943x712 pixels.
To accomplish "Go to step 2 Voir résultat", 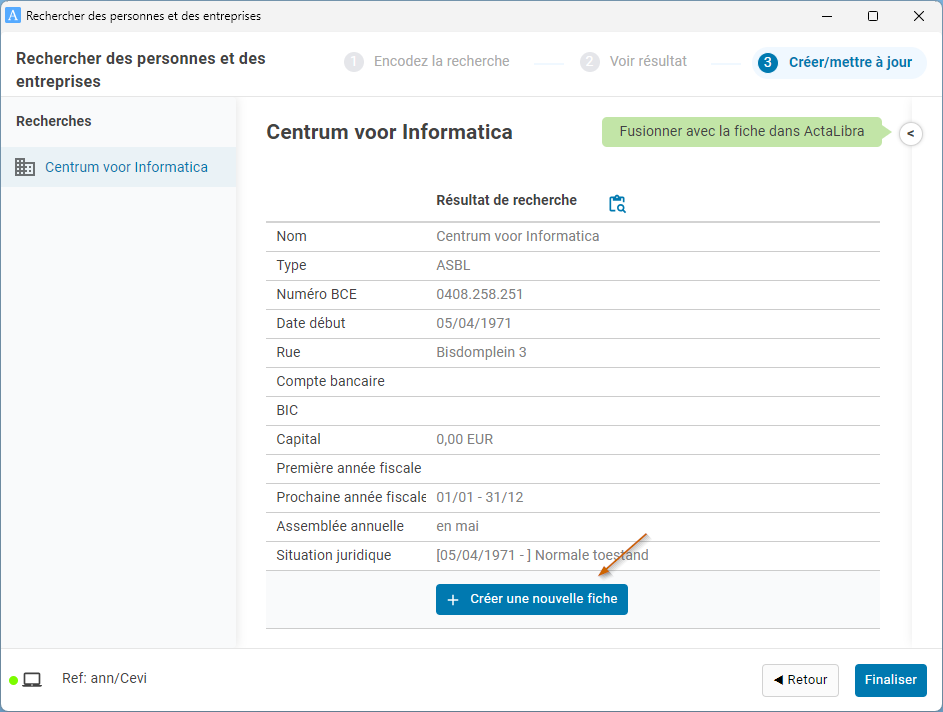I will (633, 61).
